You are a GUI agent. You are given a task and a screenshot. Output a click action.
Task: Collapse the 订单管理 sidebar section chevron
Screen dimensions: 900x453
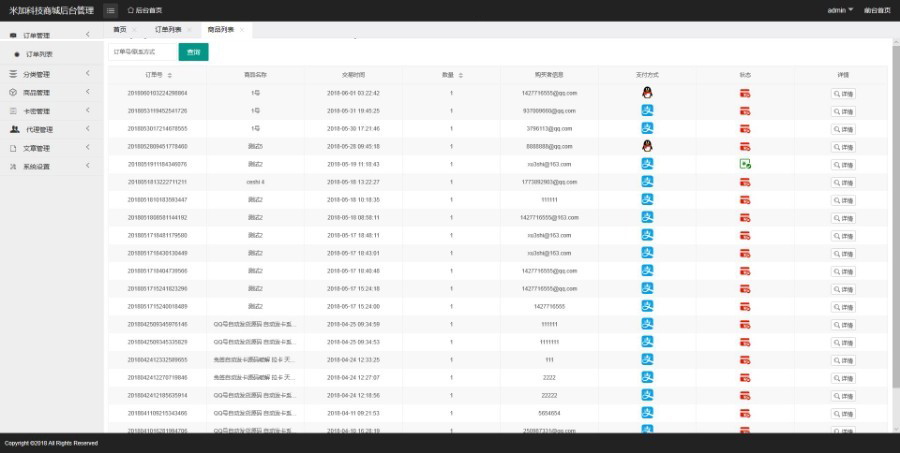pyautogui.click(x=88, y=34)
